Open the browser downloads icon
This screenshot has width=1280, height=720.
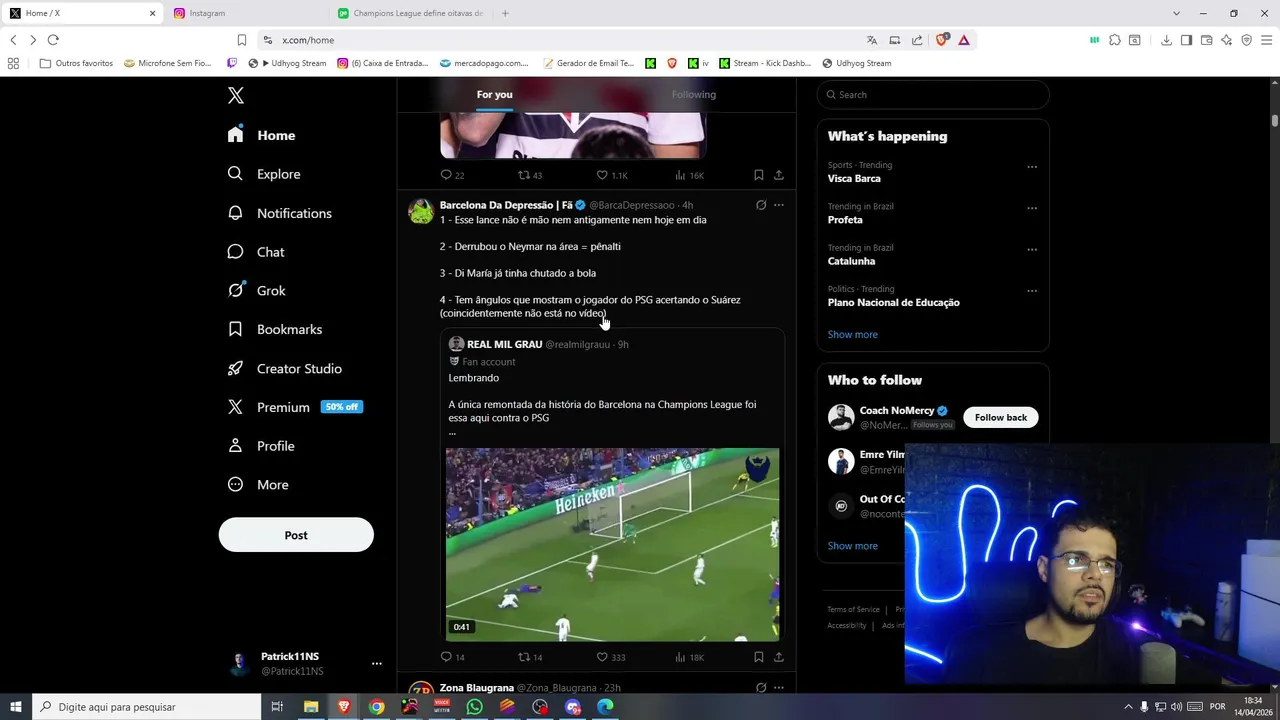[1166, 40]
